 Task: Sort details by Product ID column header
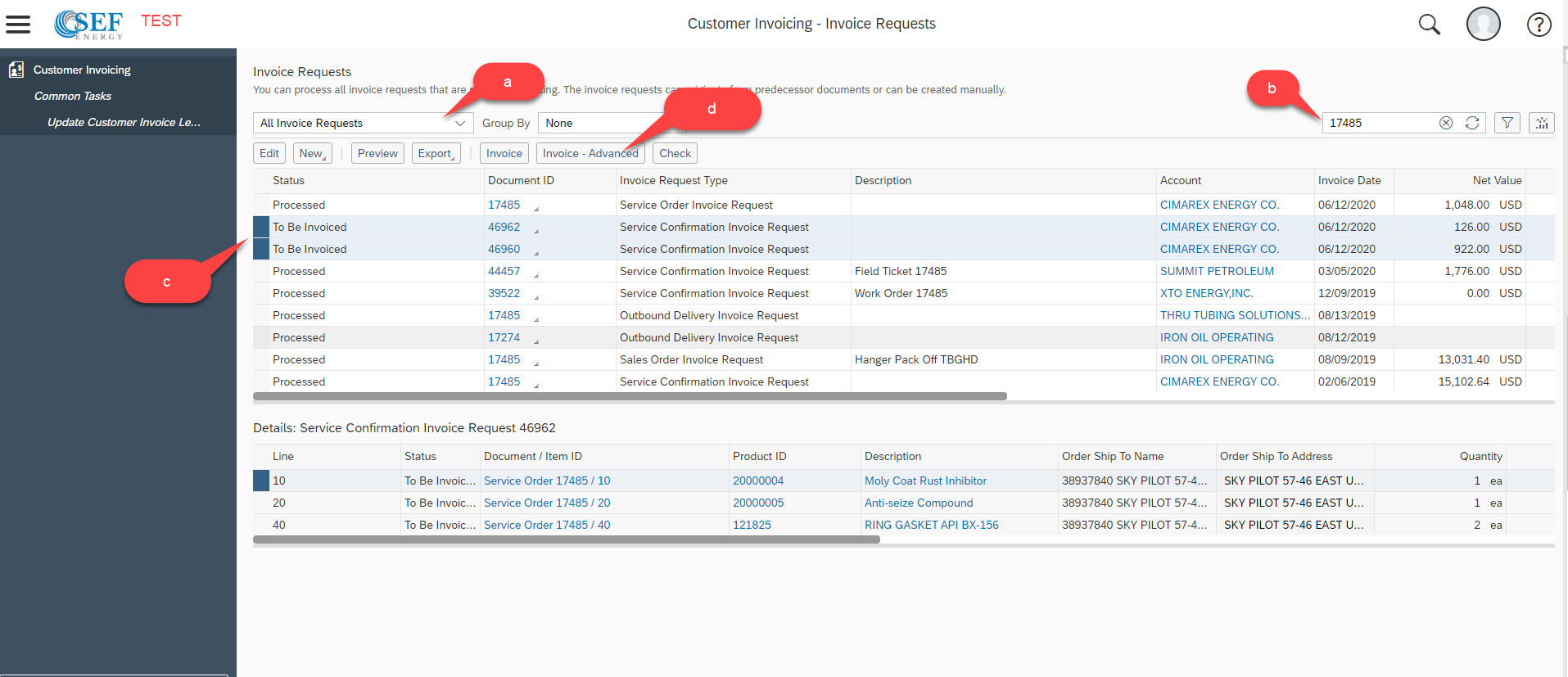794,456
